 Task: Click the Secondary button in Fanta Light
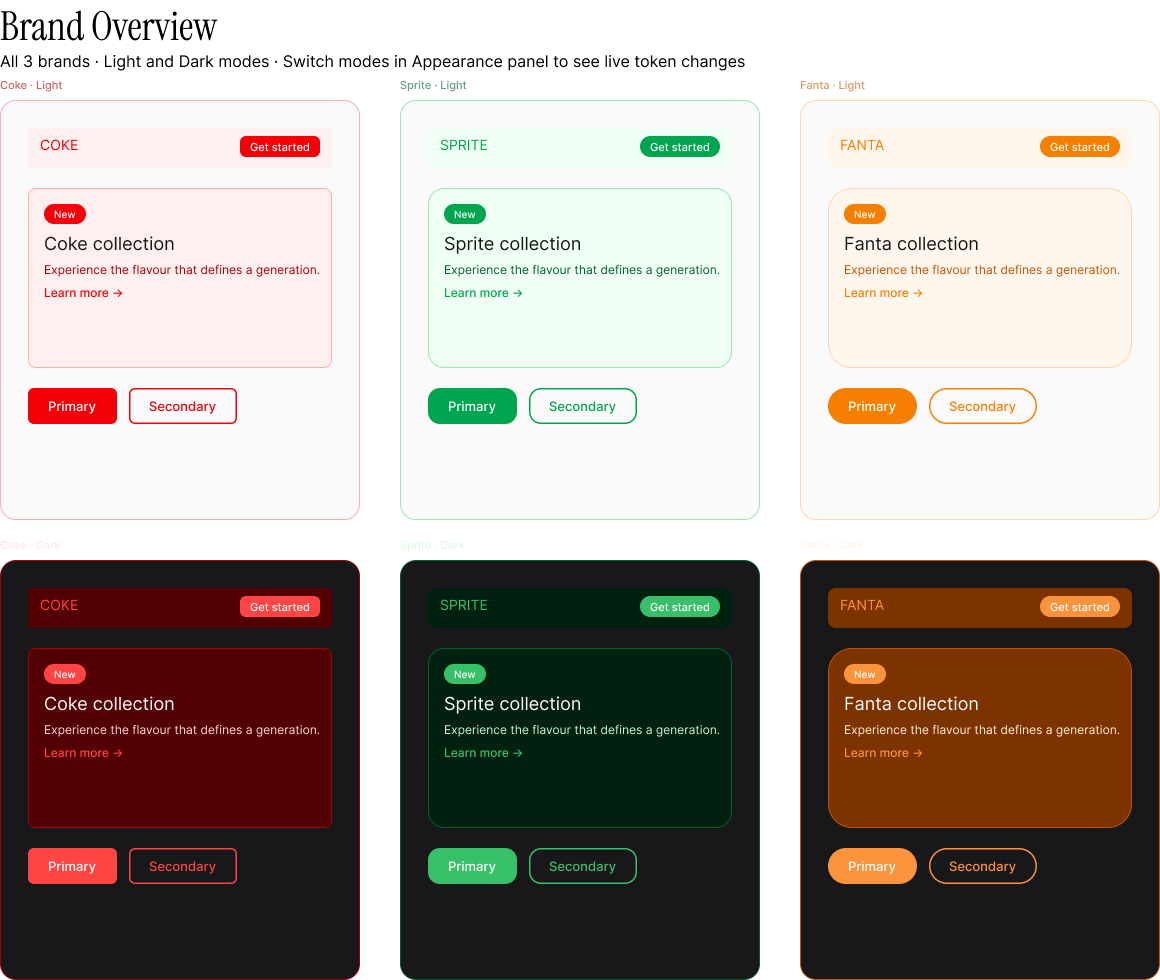coord(982,406)
